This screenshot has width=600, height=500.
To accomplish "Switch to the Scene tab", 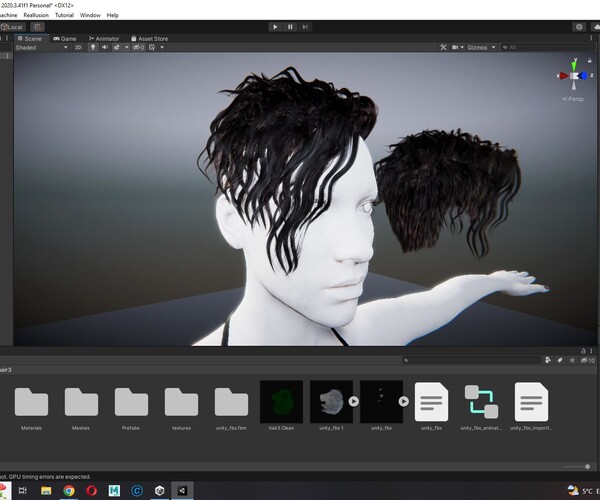I will click(x=30, y=39).
